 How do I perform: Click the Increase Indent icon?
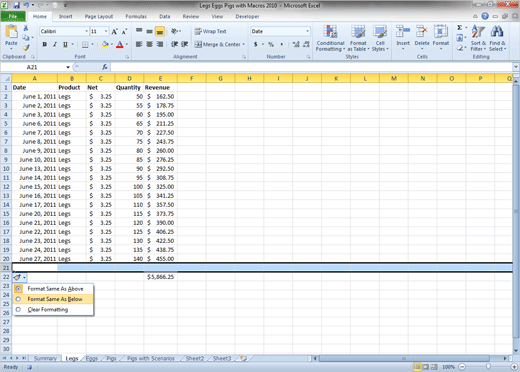pyautogui.click(x=185, y=44)
